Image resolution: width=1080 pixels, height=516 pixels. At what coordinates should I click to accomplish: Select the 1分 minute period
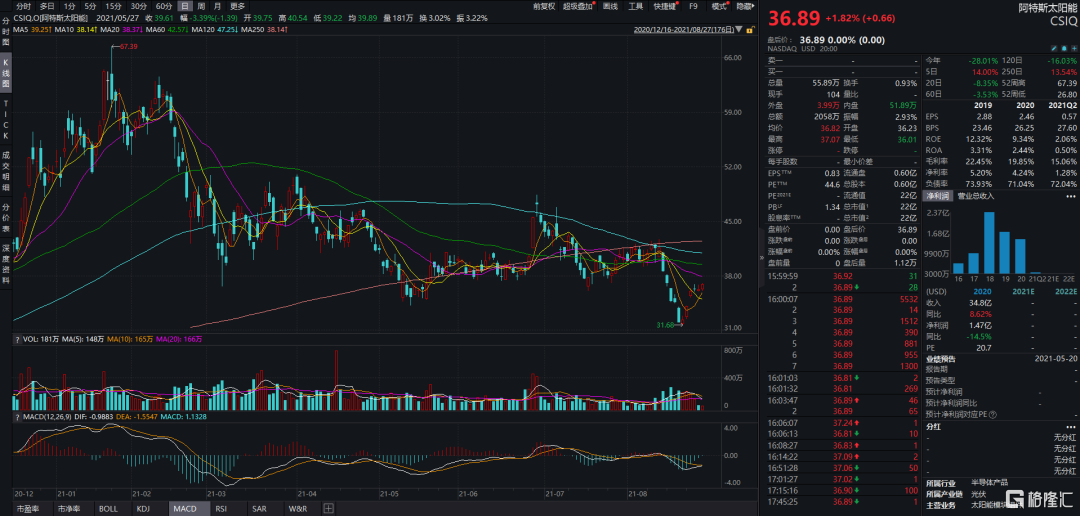coord(69,6)
